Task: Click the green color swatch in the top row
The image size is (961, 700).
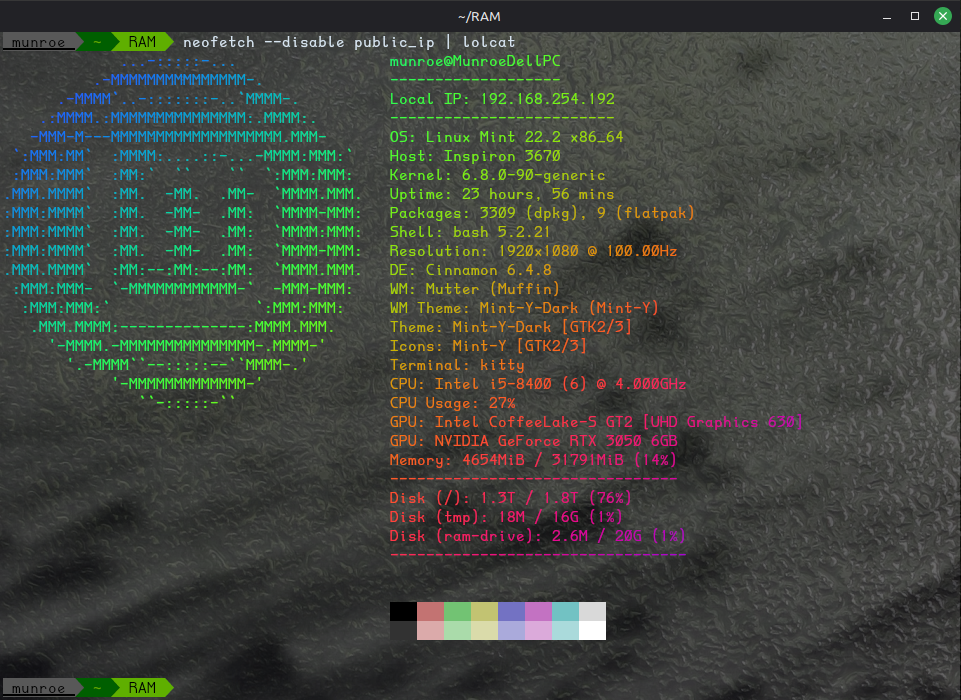Action: click(457, 611)
